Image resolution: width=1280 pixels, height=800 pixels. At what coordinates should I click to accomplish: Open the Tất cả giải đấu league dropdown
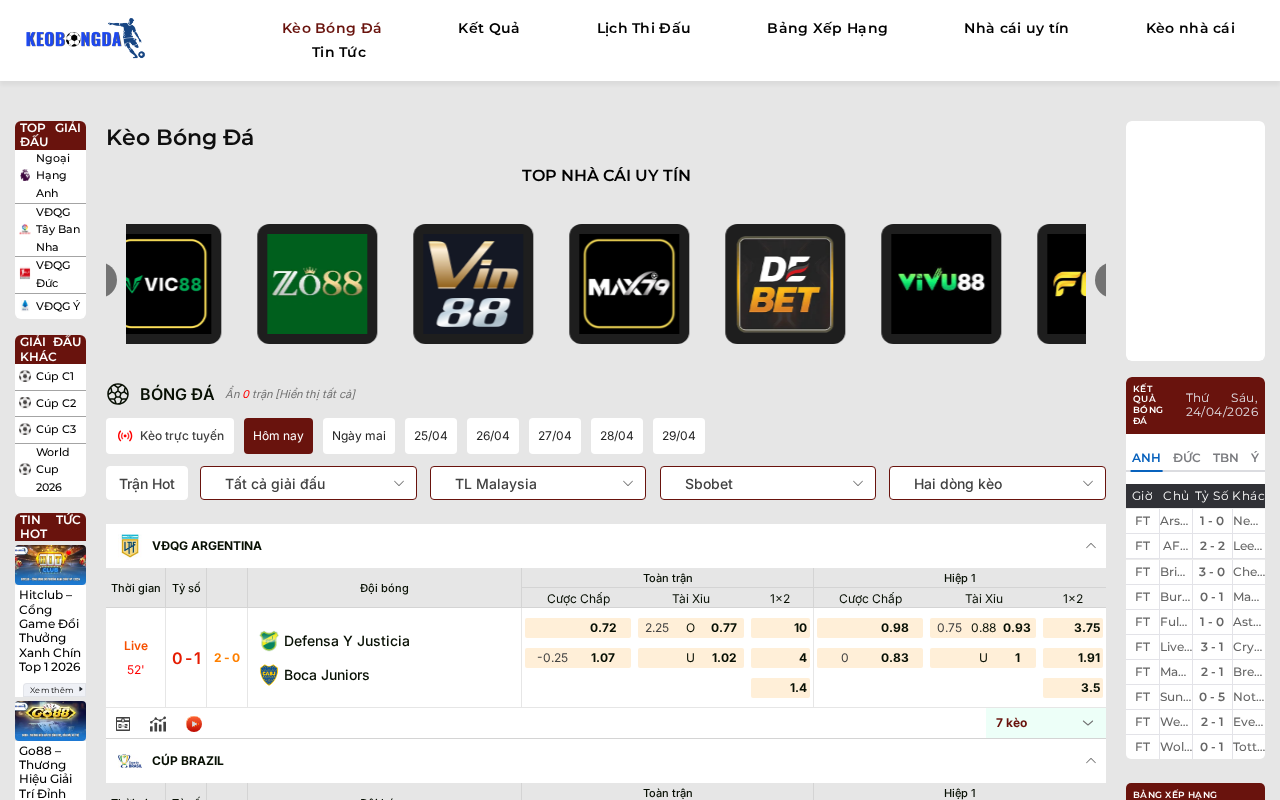pos(308,483)
